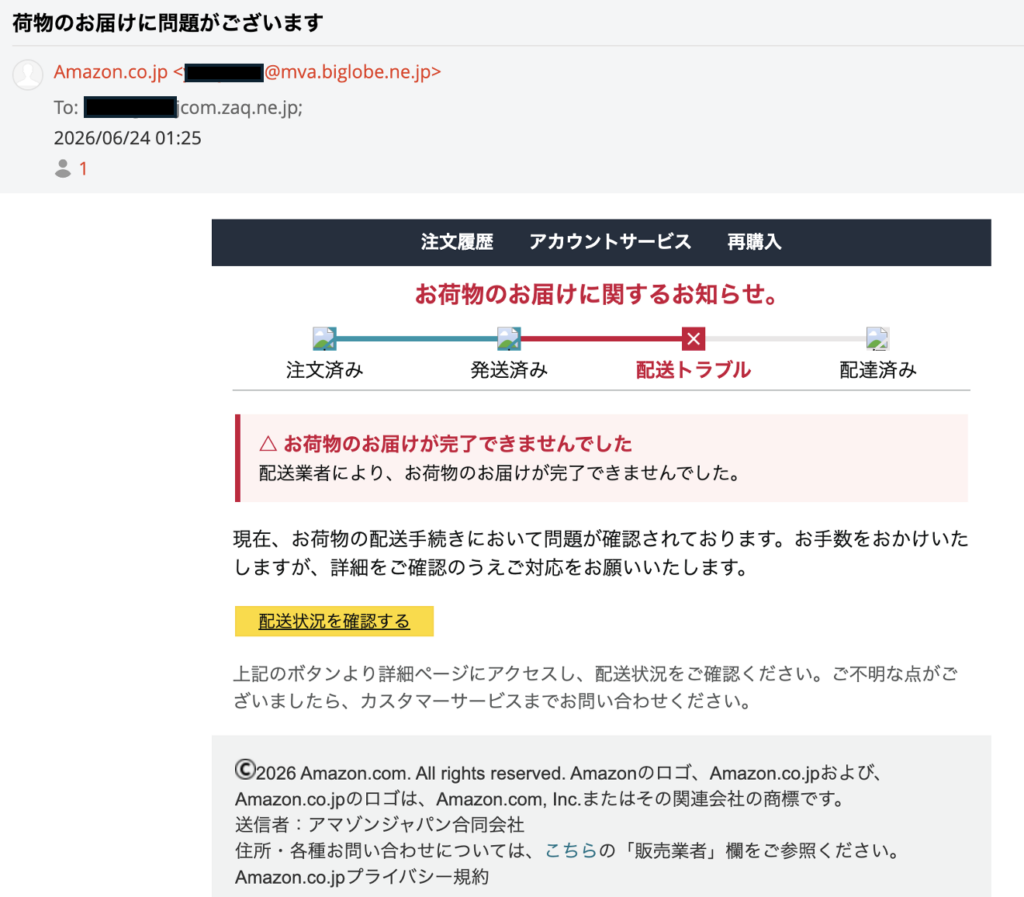Click the red X delivery trouble marker

click(694, 339)
